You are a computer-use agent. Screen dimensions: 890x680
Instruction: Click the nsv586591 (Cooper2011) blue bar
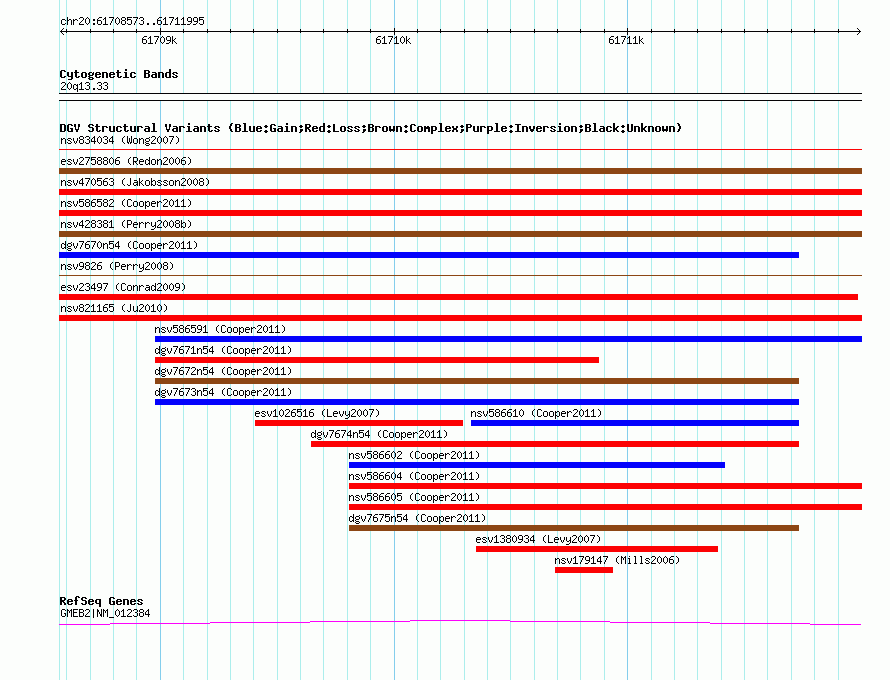[x=509, y=339]
